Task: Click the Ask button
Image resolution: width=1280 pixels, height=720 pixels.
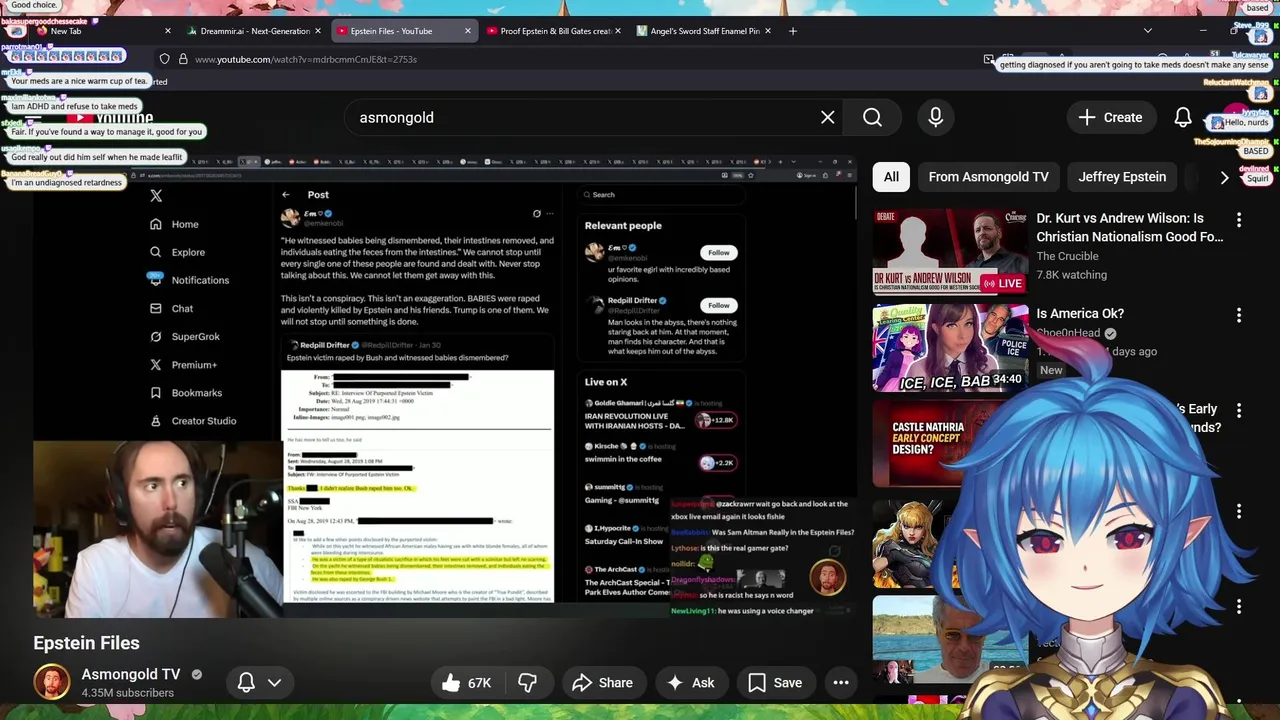Action: [x=690, y=683]
